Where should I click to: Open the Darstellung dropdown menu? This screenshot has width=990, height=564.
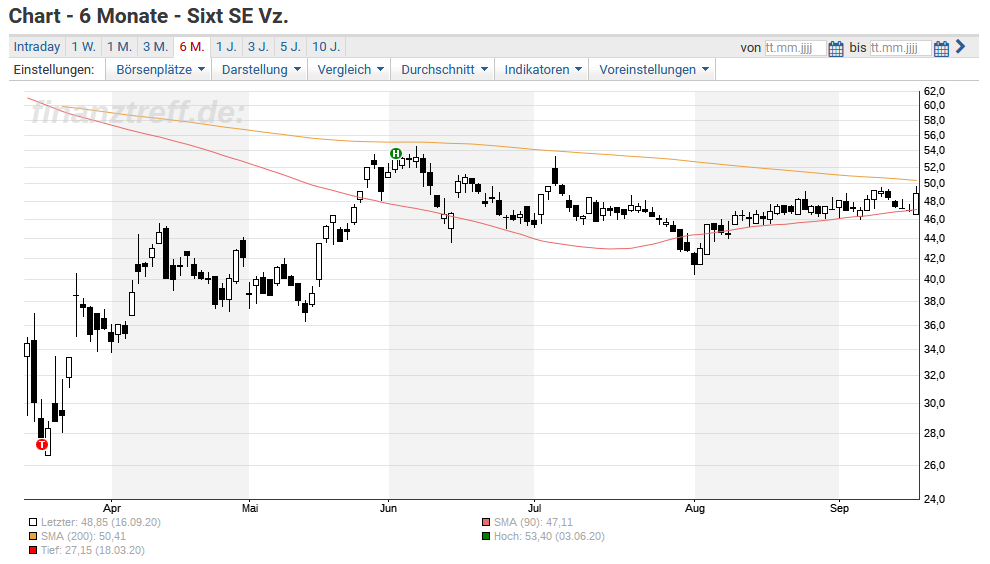coord(261,69)
